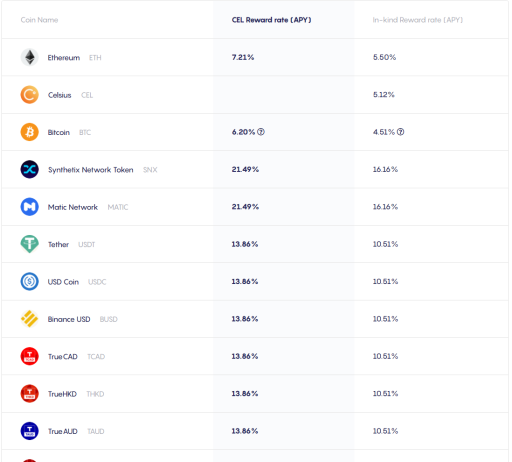Viewport: 512px width, 462px height.
Task: Click the USDC ticker symbol
Action: click(x=97, y=282)
